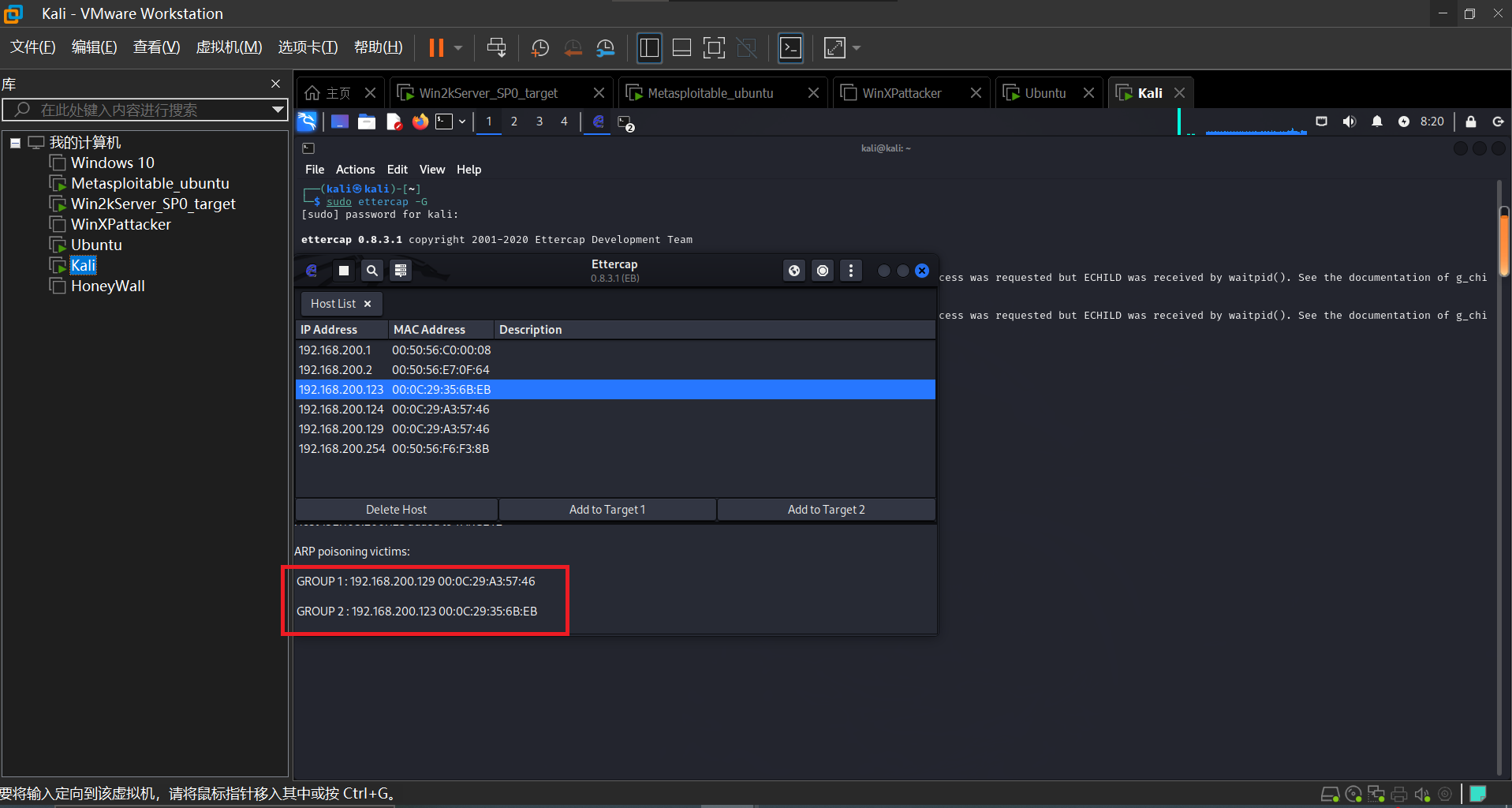1512x808 pixels.
Task: Click the terminal taskbar button with badge 2
Action: 625,123
